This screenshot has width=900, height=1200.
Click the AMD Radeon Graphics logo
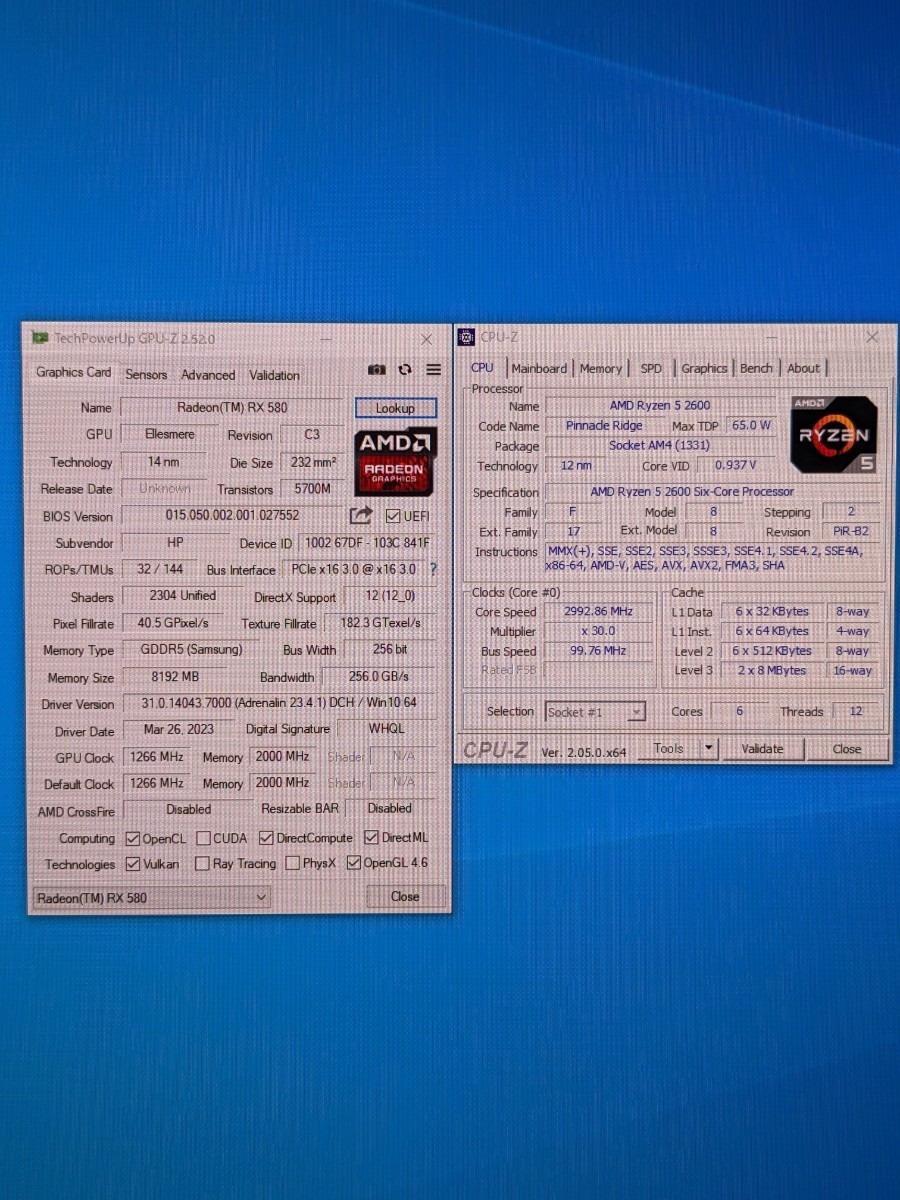click(396, 463)
